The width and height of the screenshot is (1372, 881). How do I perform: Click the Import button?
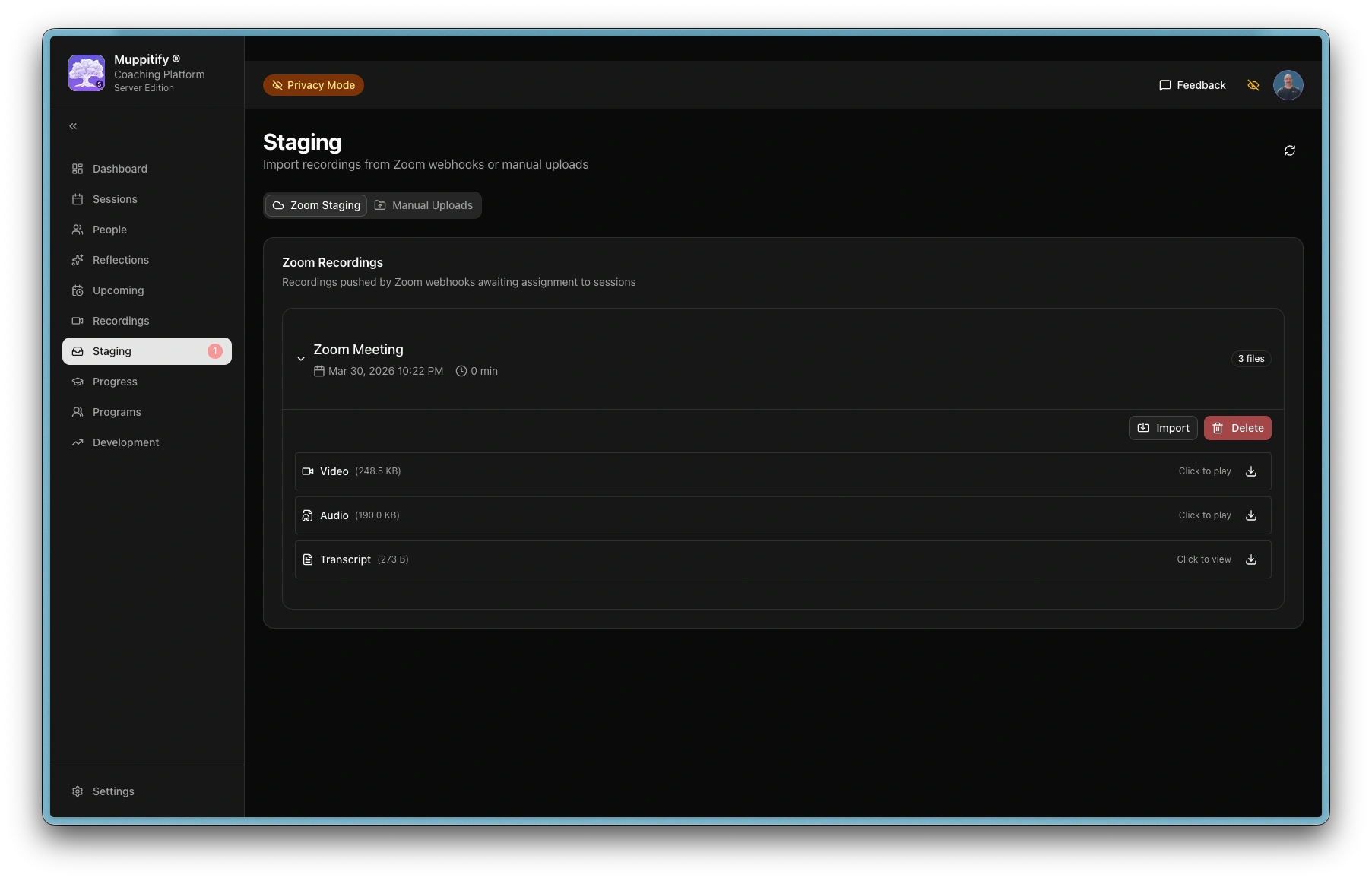(1162, 428)
